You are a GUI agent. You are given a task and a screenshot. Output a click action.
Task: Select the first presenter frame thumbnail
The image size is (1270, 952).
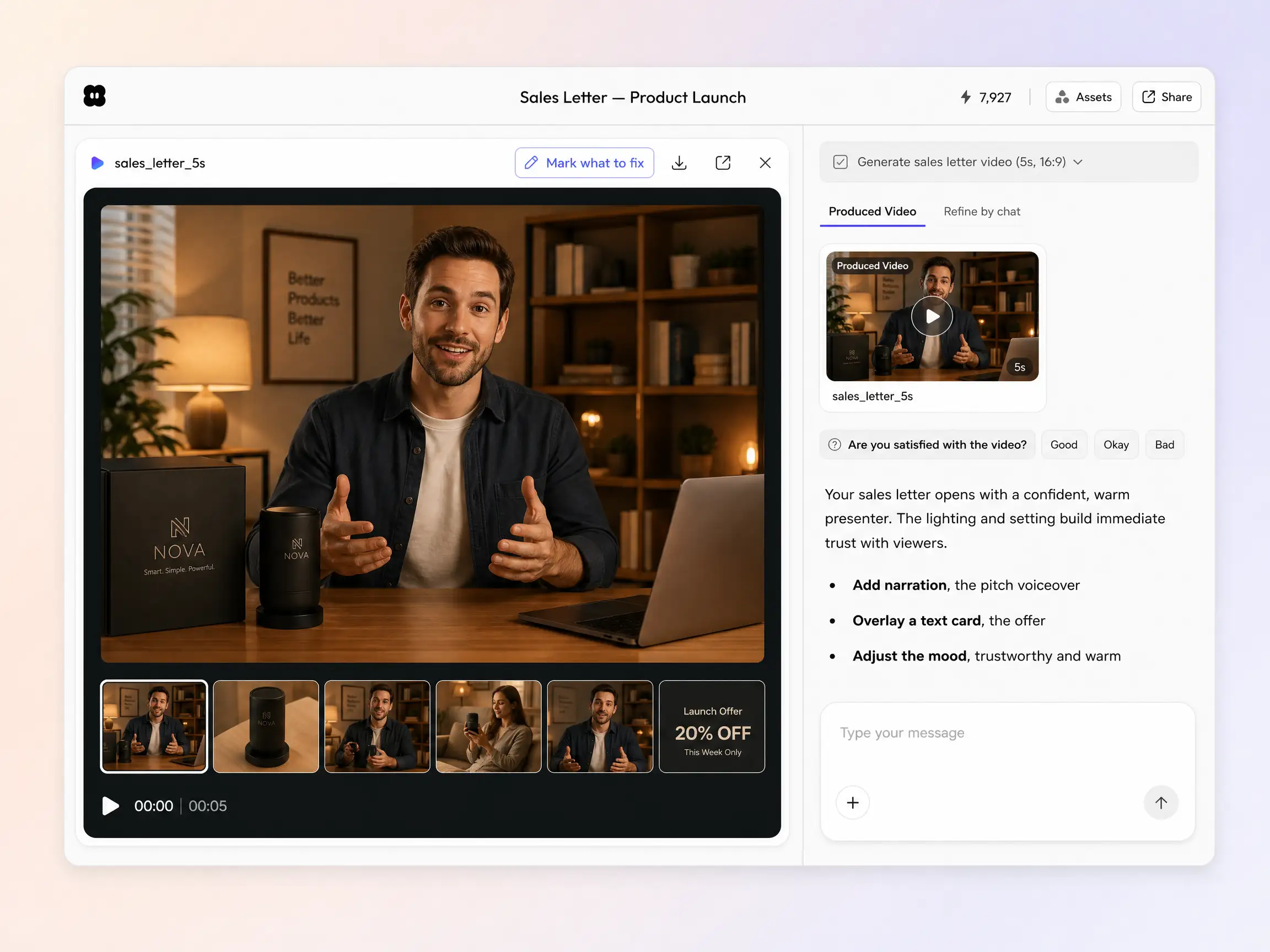pos(154,727)
